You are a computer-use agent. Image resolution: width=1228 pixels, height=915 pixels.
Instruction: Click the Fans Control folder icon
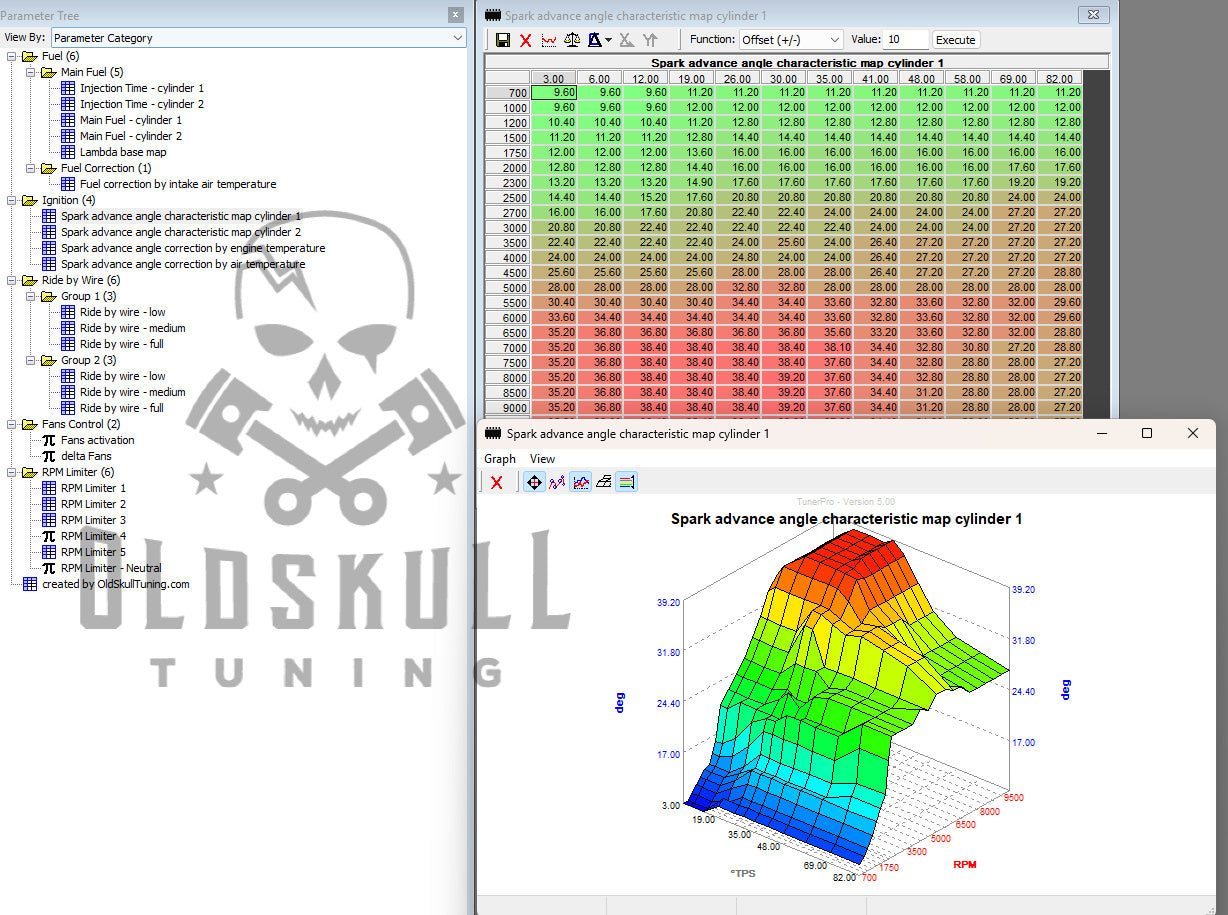29,424
